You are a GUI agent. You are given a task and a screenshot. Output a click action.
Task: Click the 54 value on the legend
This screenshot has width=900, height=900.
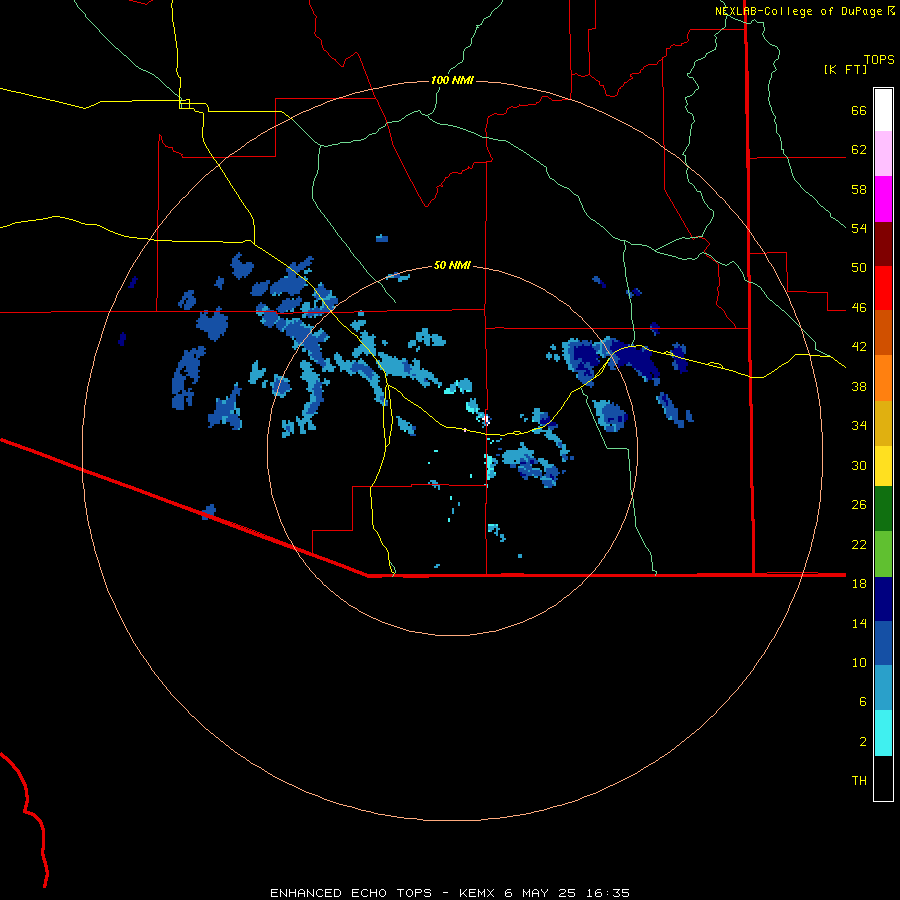(859, 228)
